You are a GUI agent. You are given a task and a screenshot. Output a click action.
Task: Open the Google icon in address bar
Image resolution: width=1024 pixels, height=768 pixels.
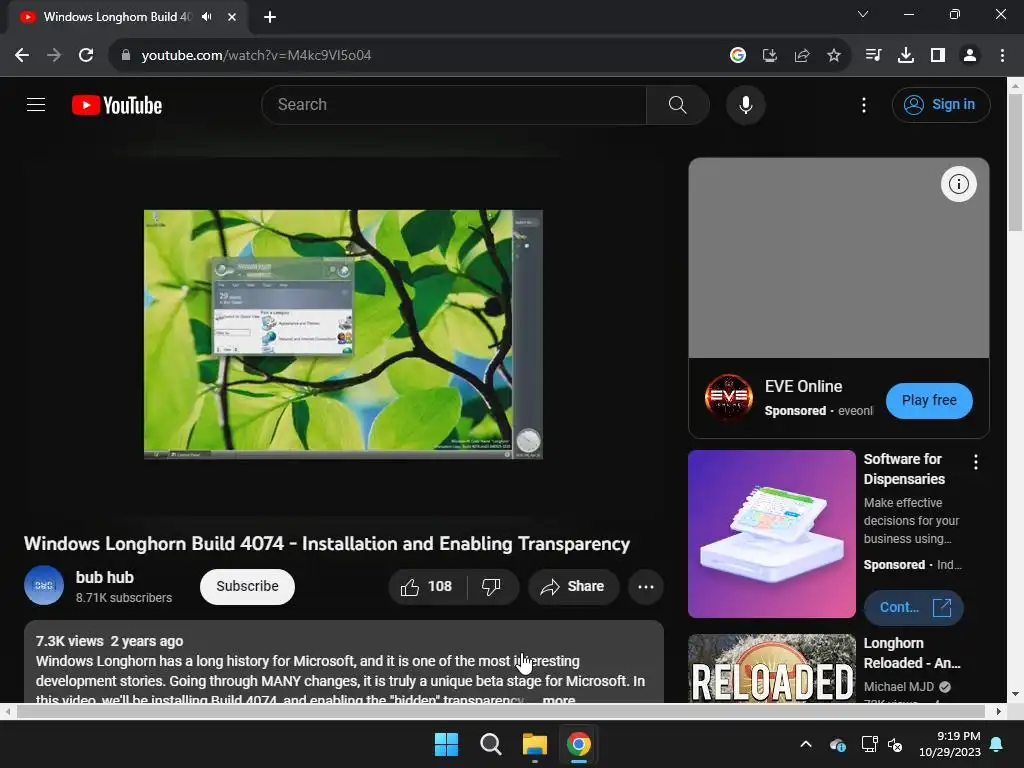click(737, 56)
